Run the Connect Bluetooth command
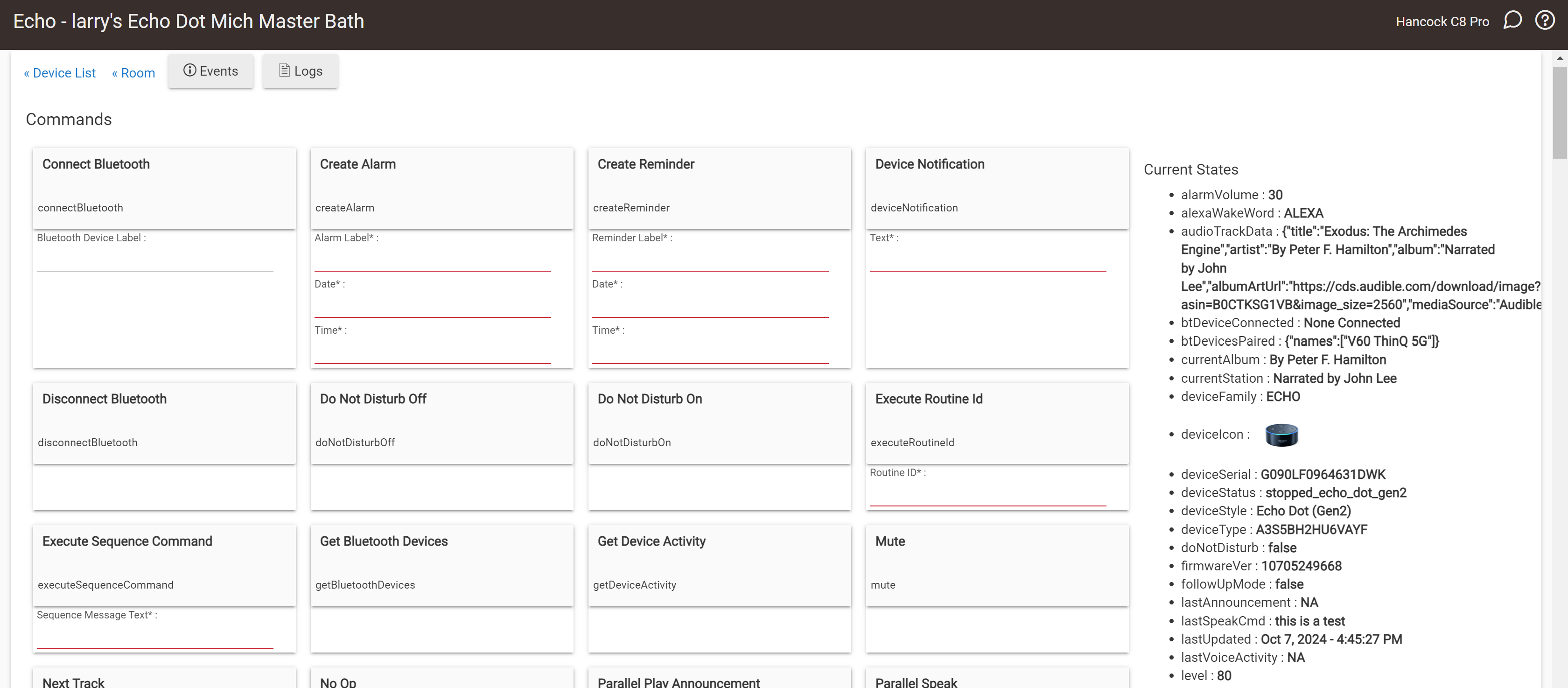1568x688 pixels. click(x=164, y=188)
